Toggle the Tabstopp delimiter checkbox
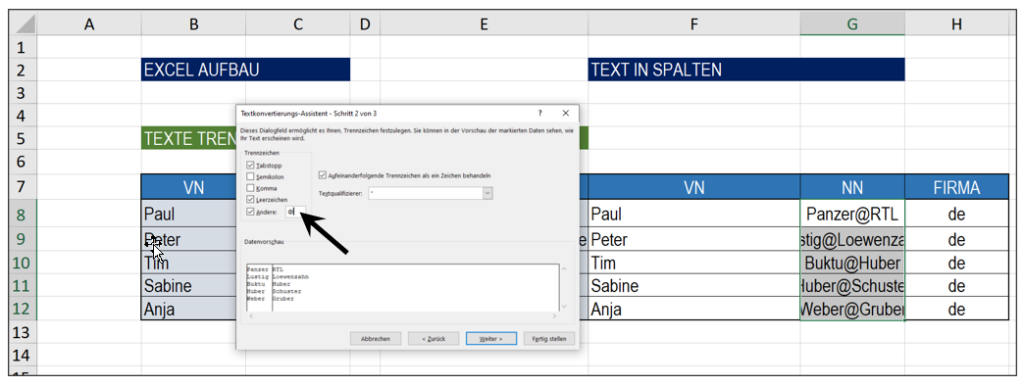 click(251, 165)
